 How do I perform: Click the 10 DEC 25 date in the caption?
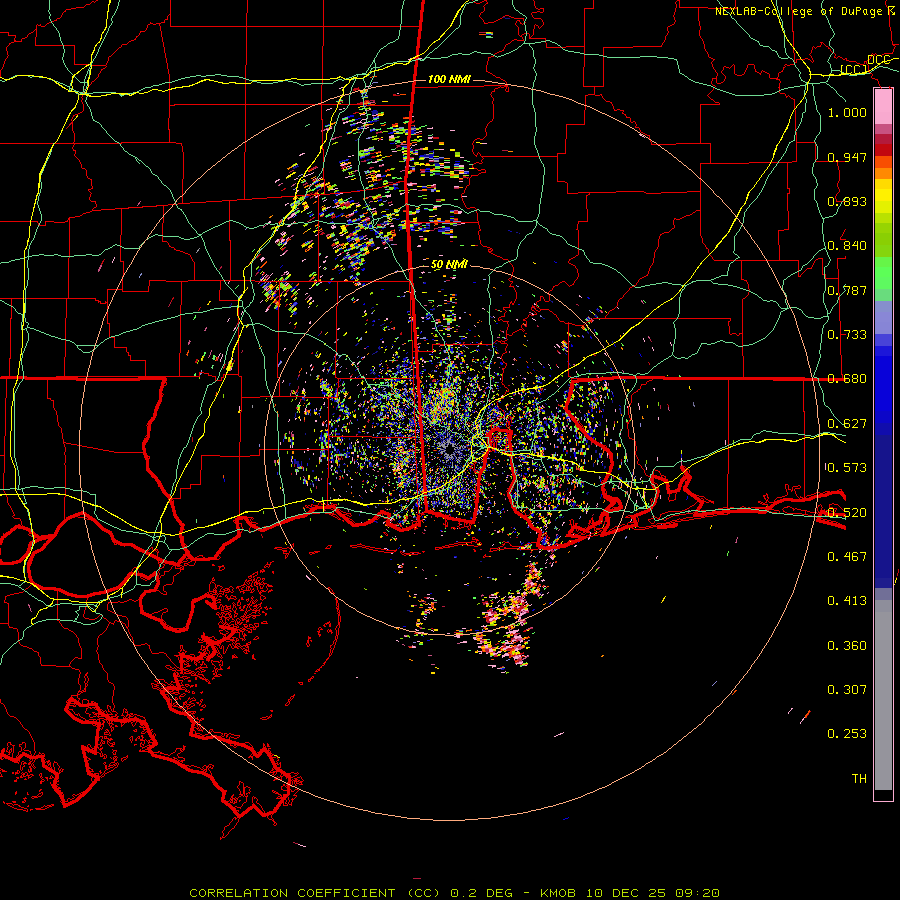628,893
